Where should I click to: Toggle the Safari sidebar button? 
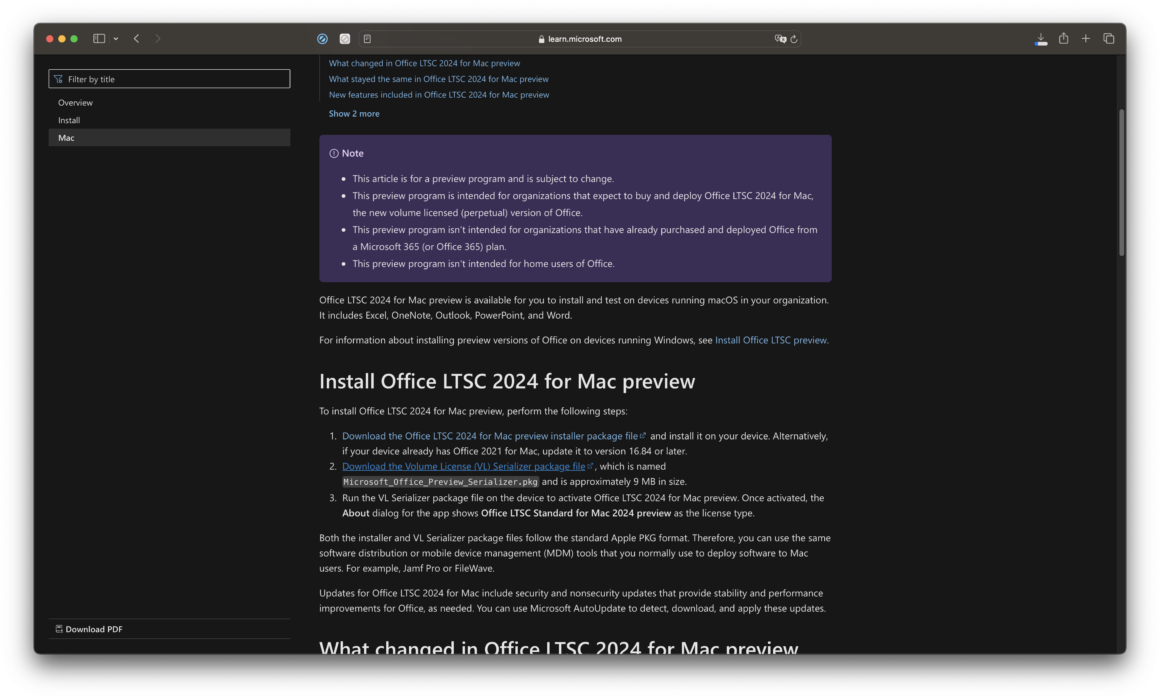(x=98, y=38)
